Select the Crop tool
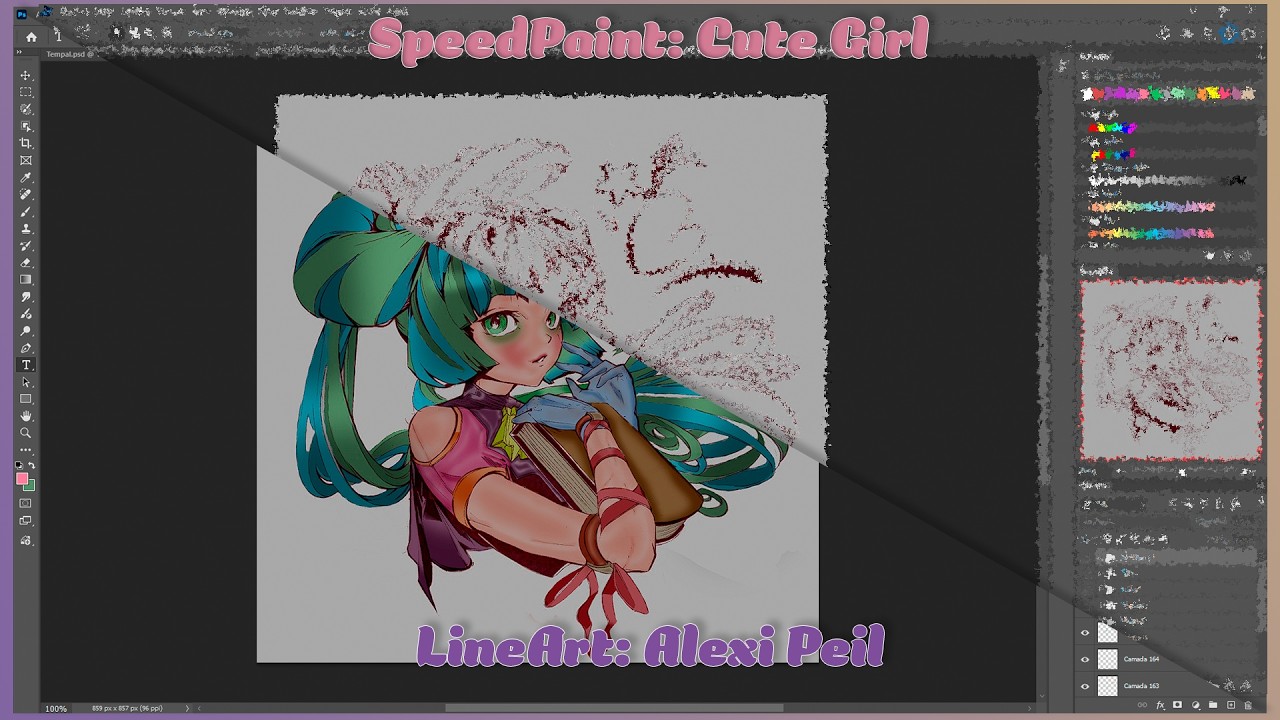This screenshot has width=1280, height=720. pyautogui.click(x=26, y=143)
